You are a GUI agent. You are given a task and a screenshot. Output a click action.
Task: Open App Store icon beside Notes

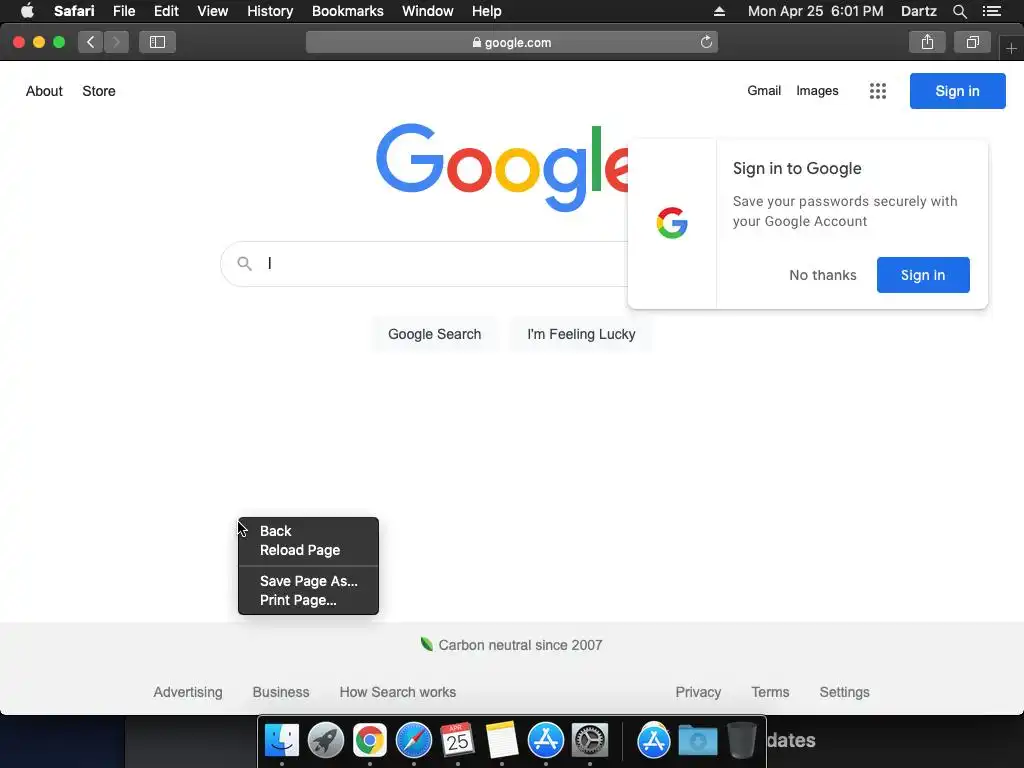pyautogui.click(x=546, y=740)
